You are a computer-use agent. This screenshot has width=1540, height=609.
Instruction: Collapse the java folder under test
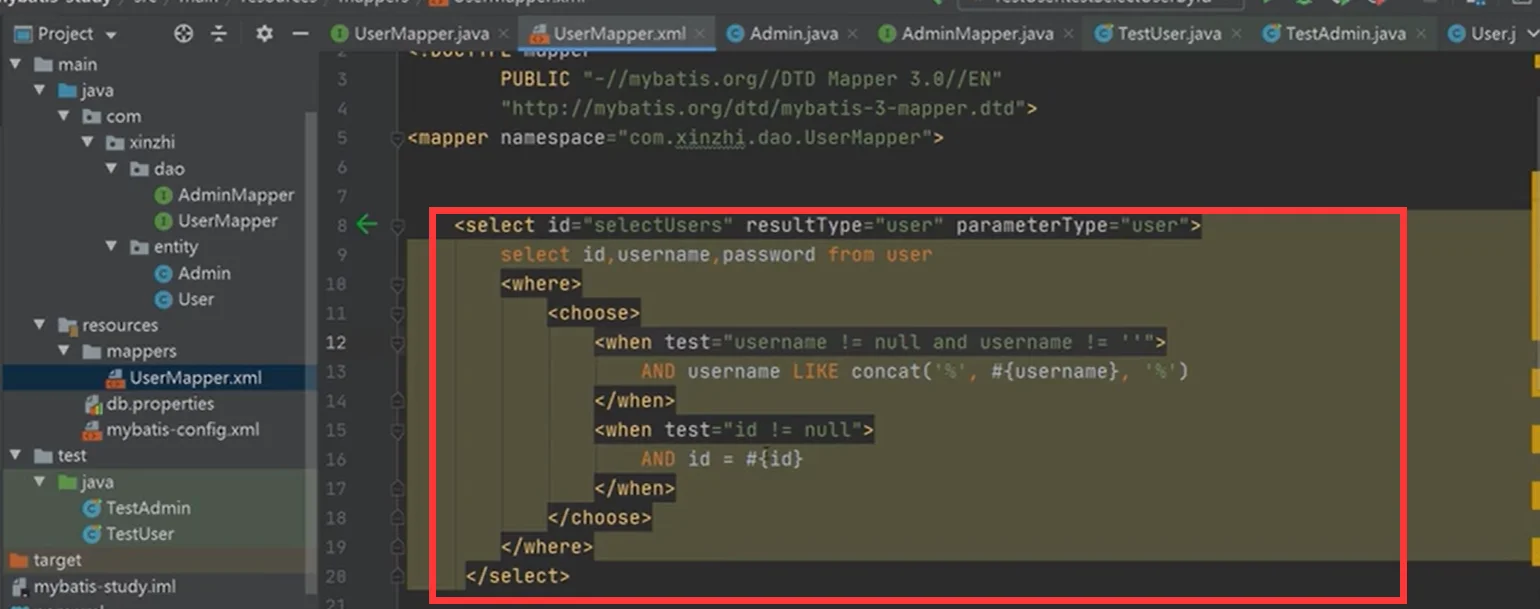[x=40, y=481]
